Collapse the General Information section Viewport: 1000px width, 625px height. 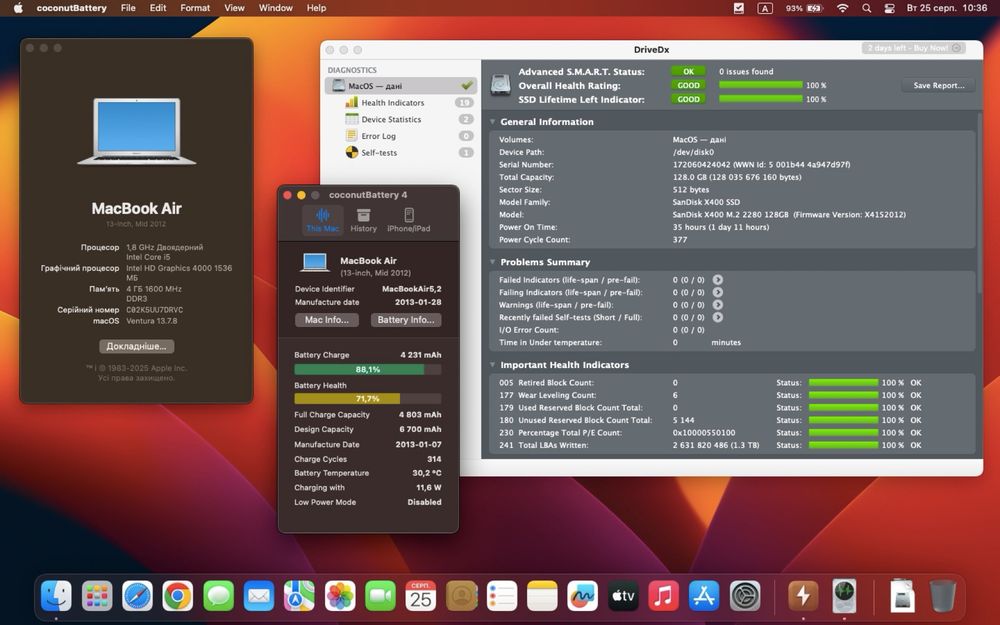point(493,122)
